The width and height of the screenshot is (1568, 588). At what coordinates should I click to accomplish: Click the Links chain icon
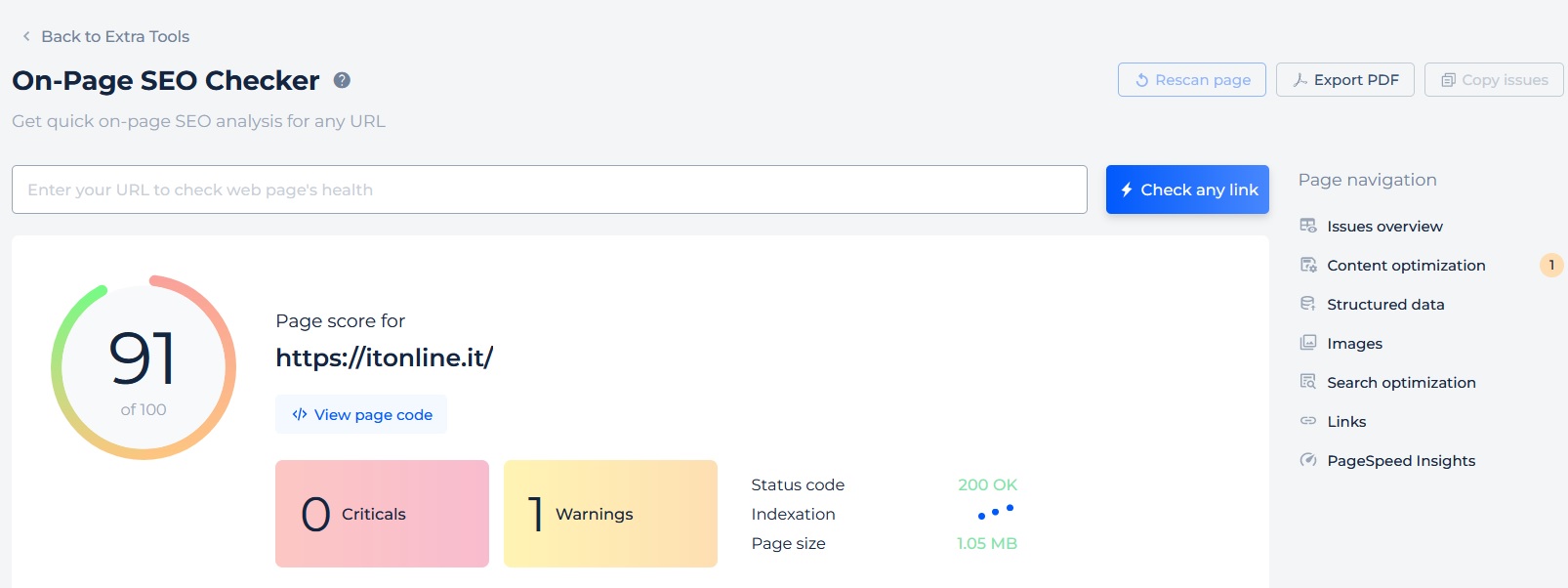tap(1308, 421)
